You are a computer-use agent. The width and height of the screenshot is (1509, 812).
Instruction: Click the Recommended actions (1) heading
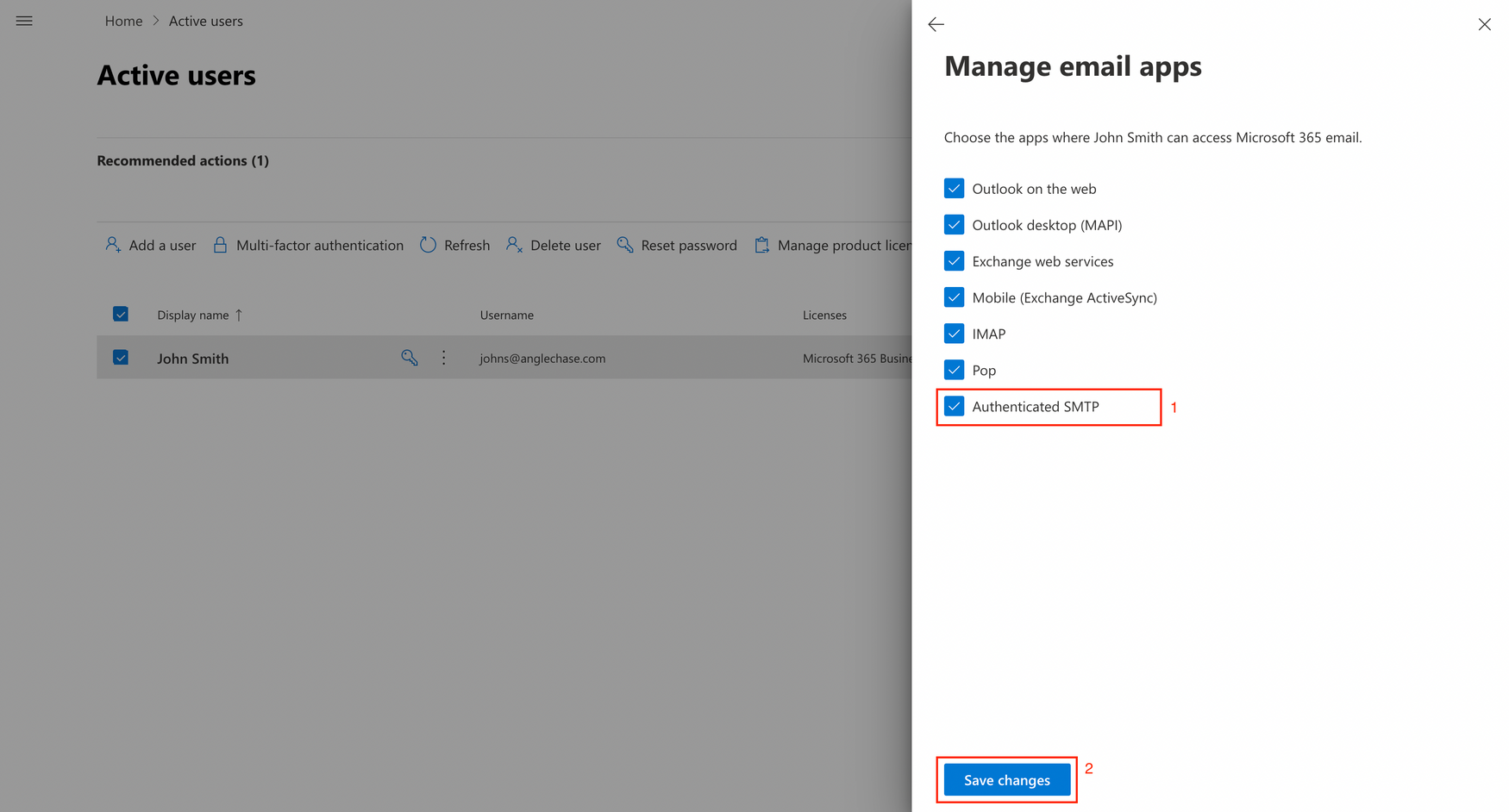183,160
